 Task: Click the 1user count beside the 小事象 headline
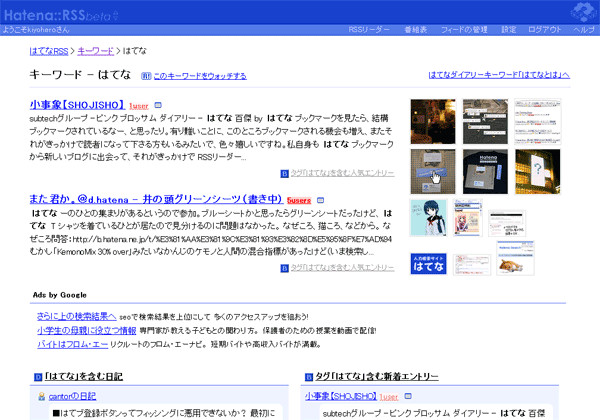[x=139, y=106]
